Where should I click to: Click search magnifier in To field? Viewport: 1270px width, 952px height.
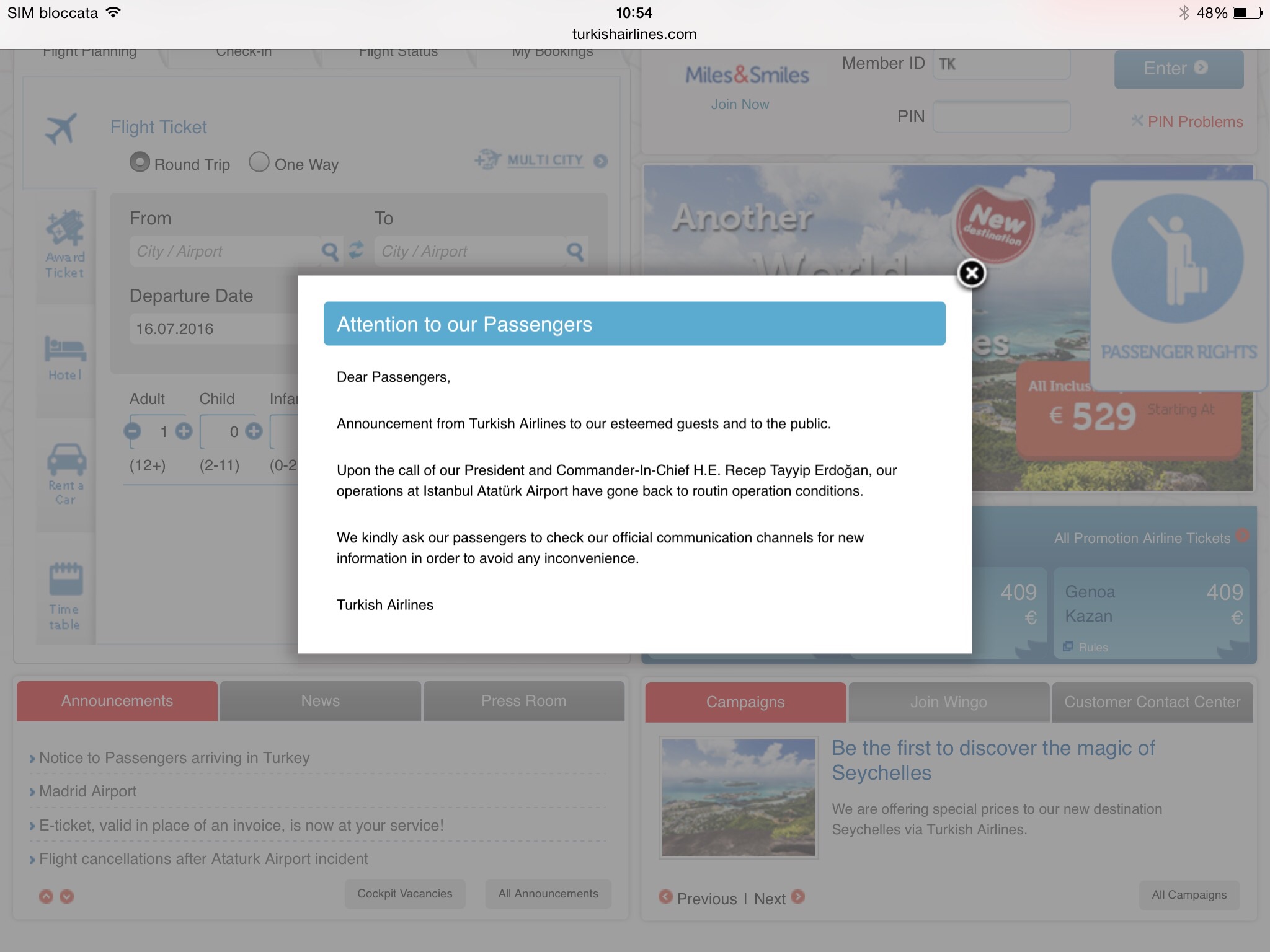tap(575, 252)
